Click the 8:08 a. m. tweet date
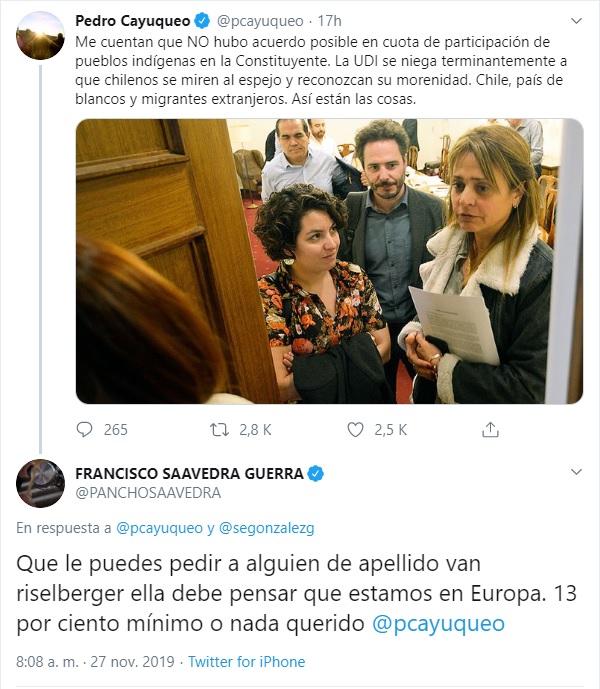Screen dimensions: 600x689 click(x=95, y=661)
